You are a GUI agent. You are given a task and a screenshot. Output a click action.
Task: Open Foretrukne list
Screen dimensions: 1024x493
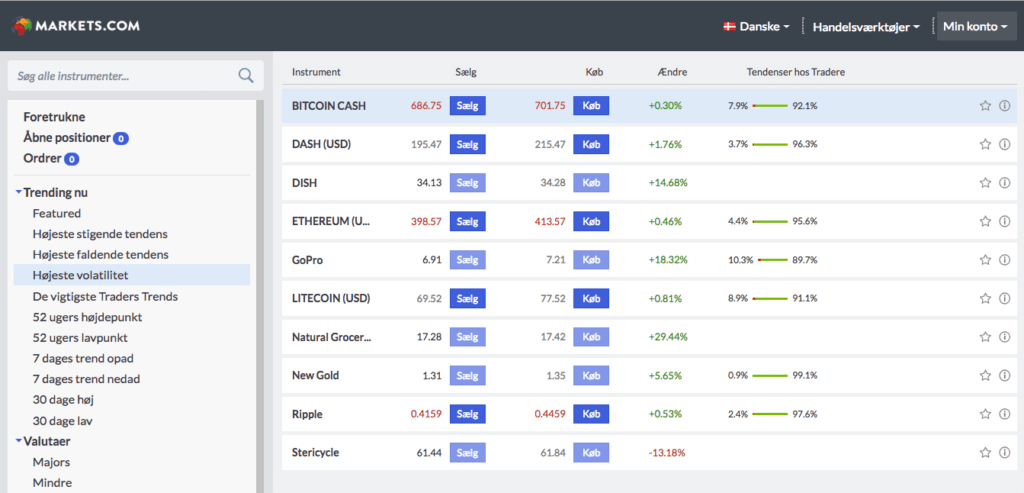point(54,117)
